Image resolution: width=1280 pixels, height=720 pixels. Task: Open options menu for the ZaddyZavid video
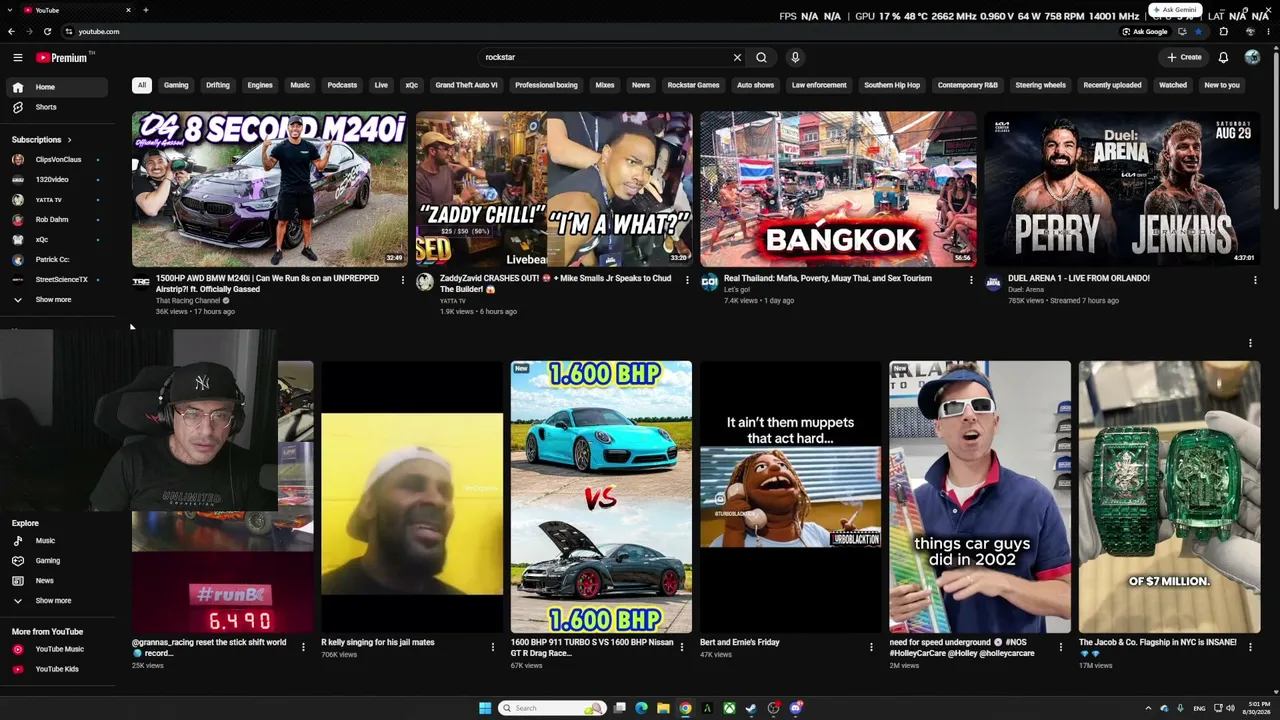(x=687, y=281)
